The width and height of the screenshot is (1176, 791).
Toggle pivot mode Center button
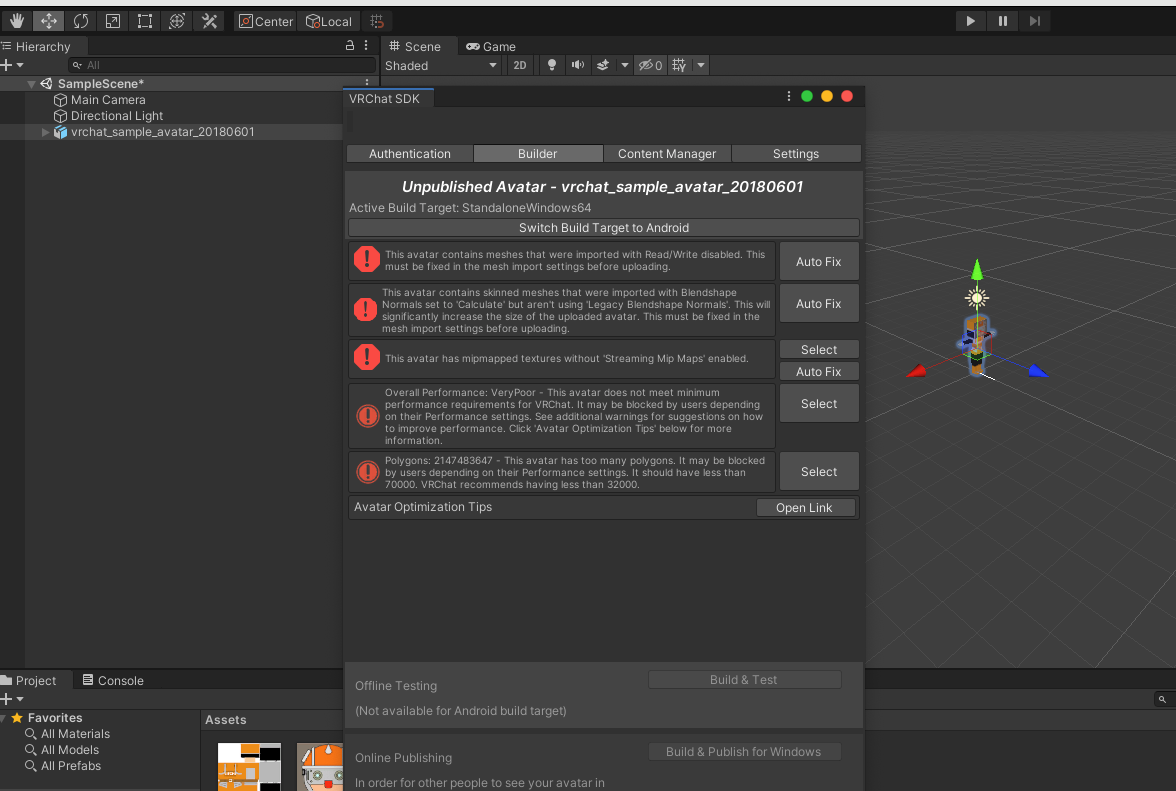pyautogui.click(x=266, y=21)
